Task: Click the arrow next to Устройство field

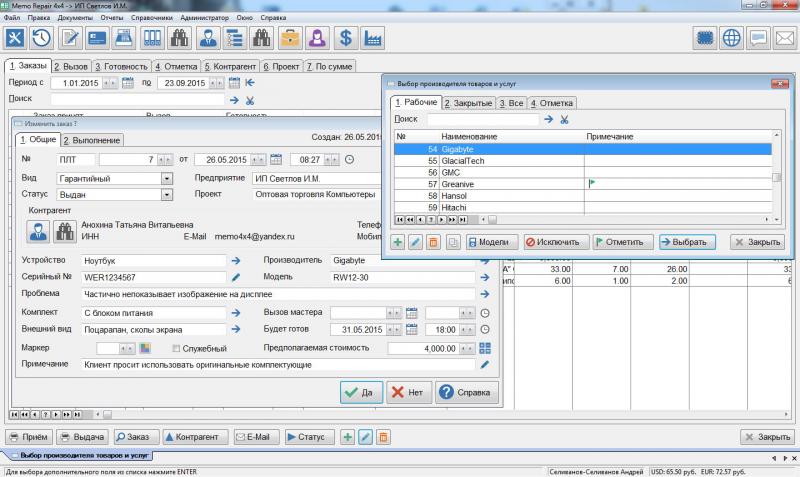Action: (236, 261)
